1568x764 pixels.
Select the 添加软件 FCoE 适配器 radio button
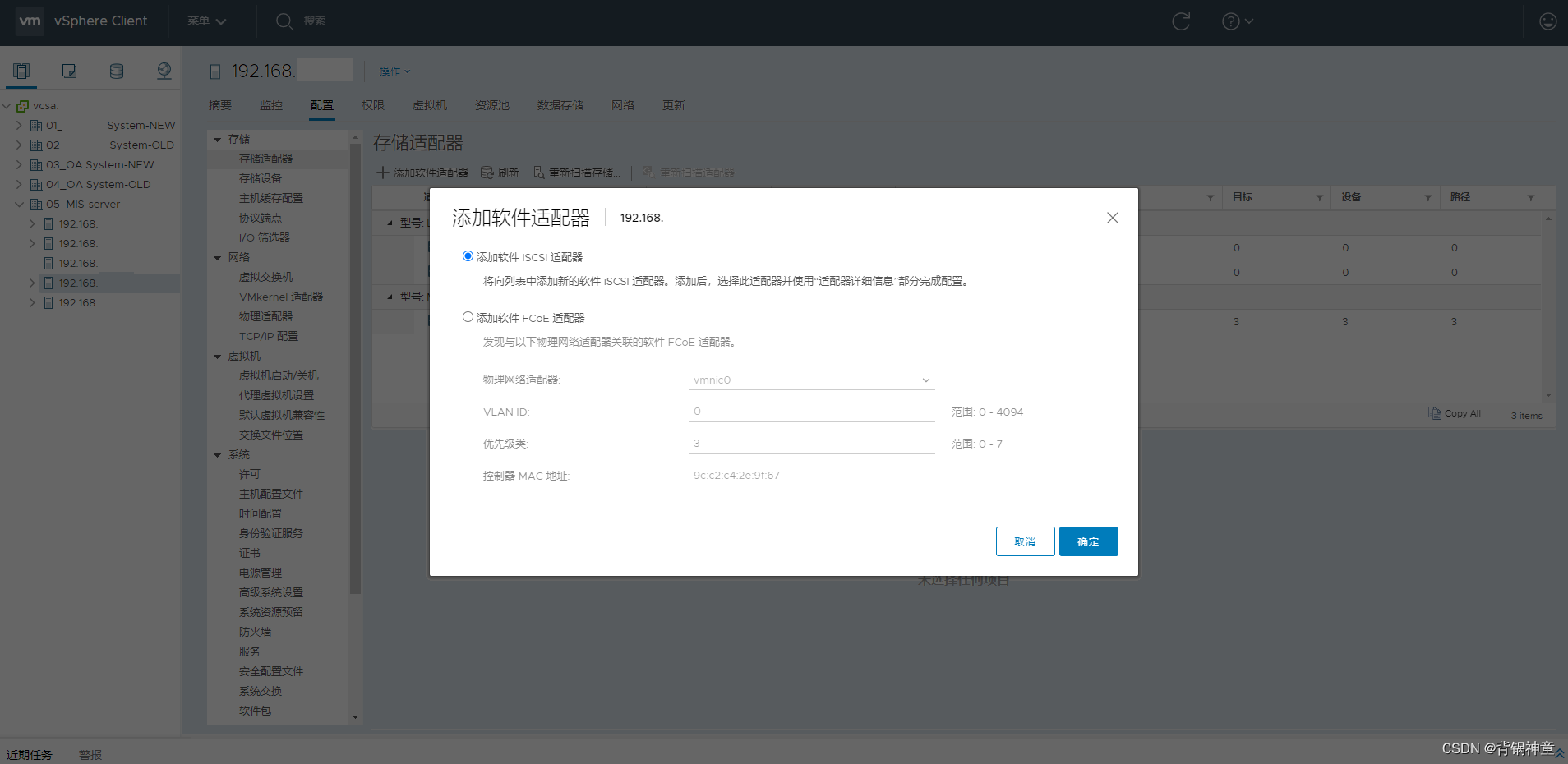(468, 316)
